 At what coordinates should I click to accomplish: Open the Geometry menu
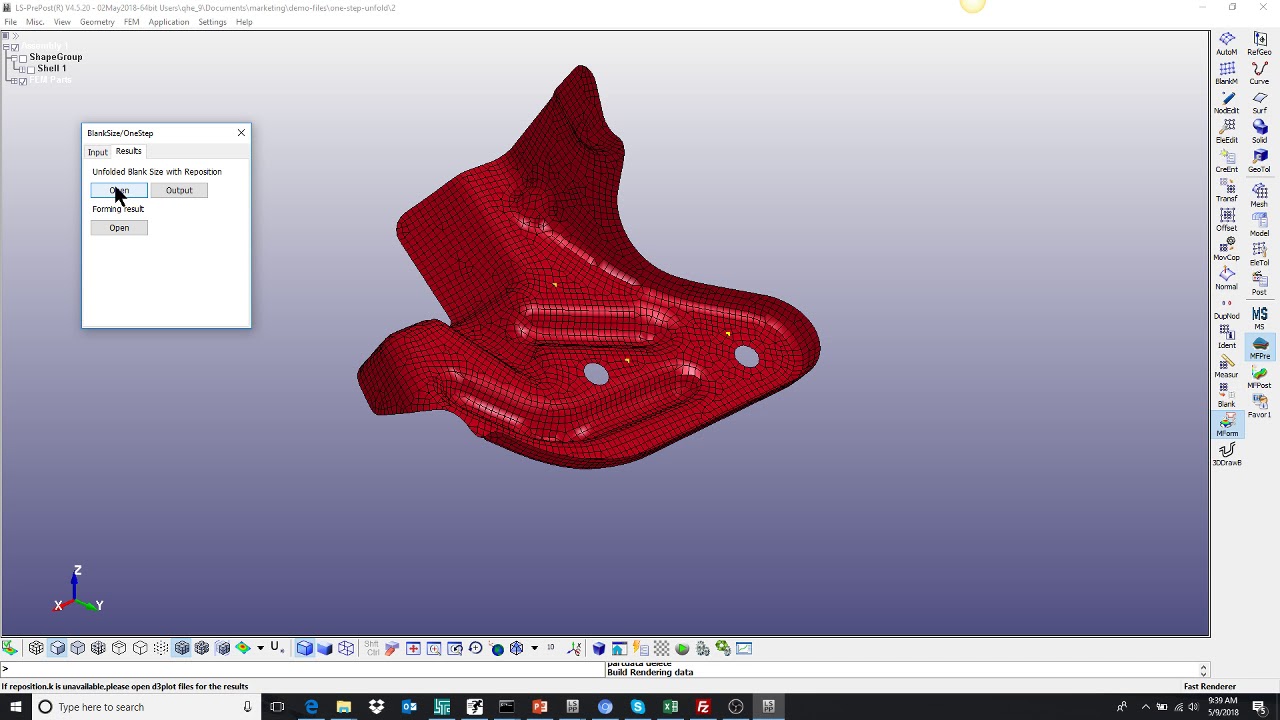pos(97,22)
